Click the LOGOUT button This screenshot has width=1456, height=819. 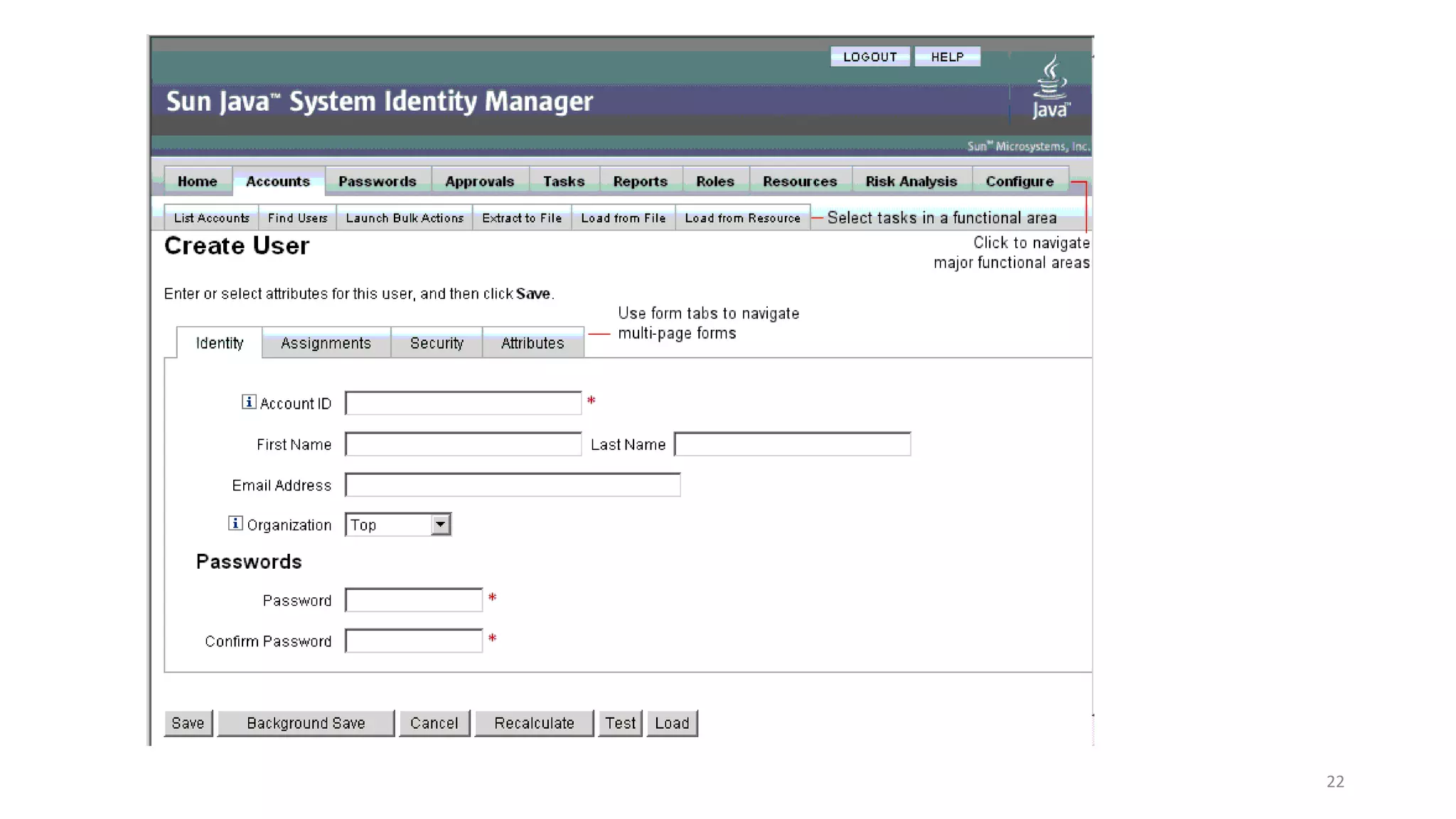pyautogui.click(x=869, y=57)
